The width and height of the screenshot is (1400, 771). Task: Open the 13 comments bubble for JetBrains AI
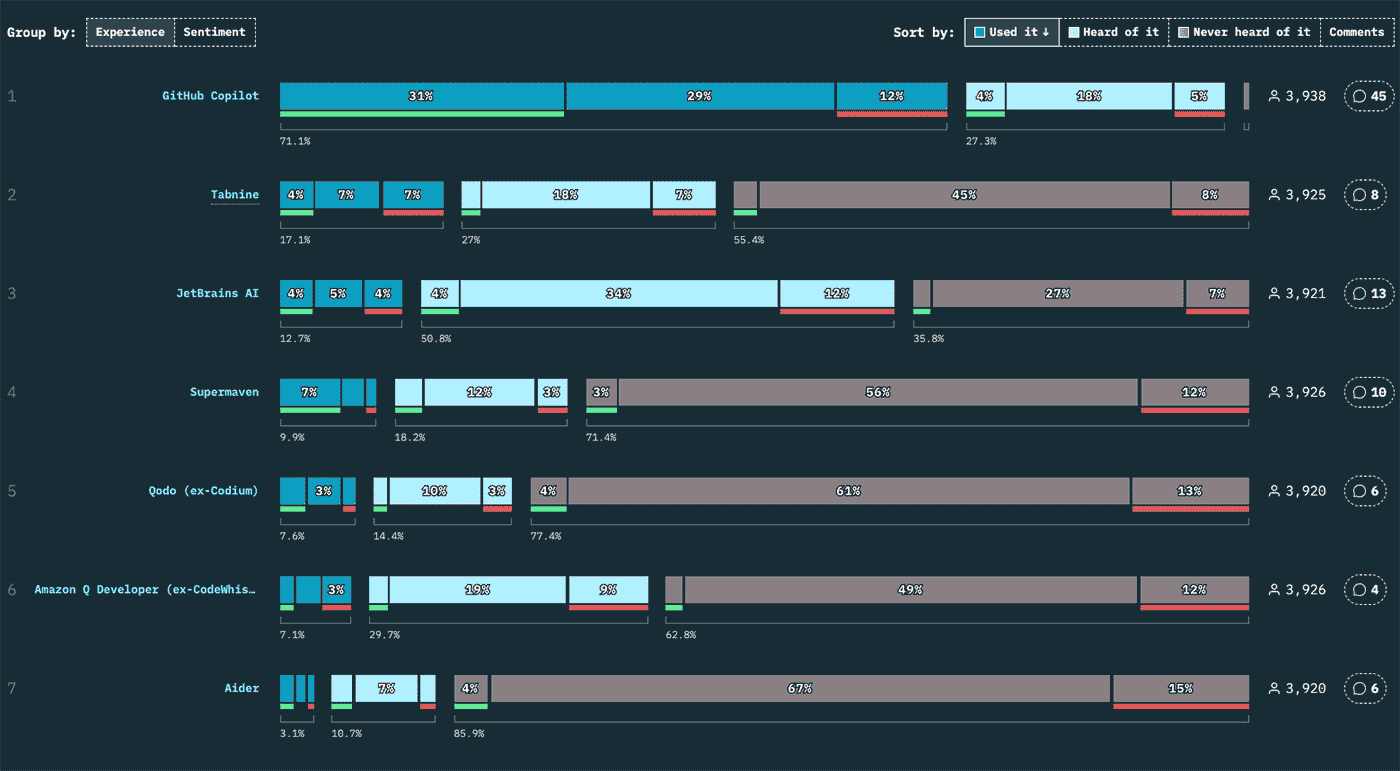[1370, 294]
